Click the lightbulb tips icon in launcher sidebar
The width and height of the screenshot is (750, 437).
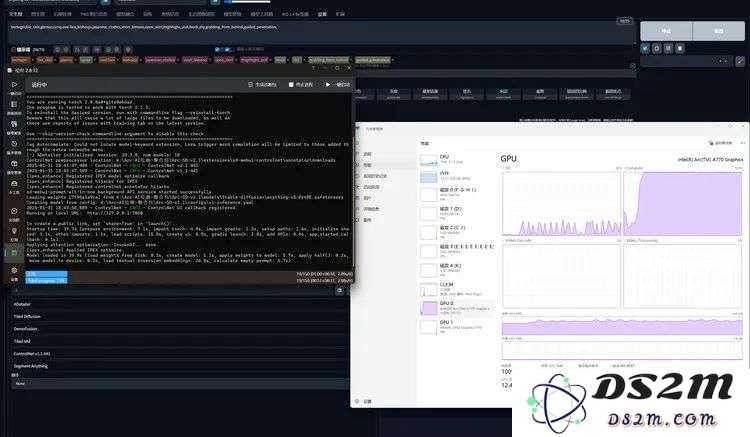point(14,231)
